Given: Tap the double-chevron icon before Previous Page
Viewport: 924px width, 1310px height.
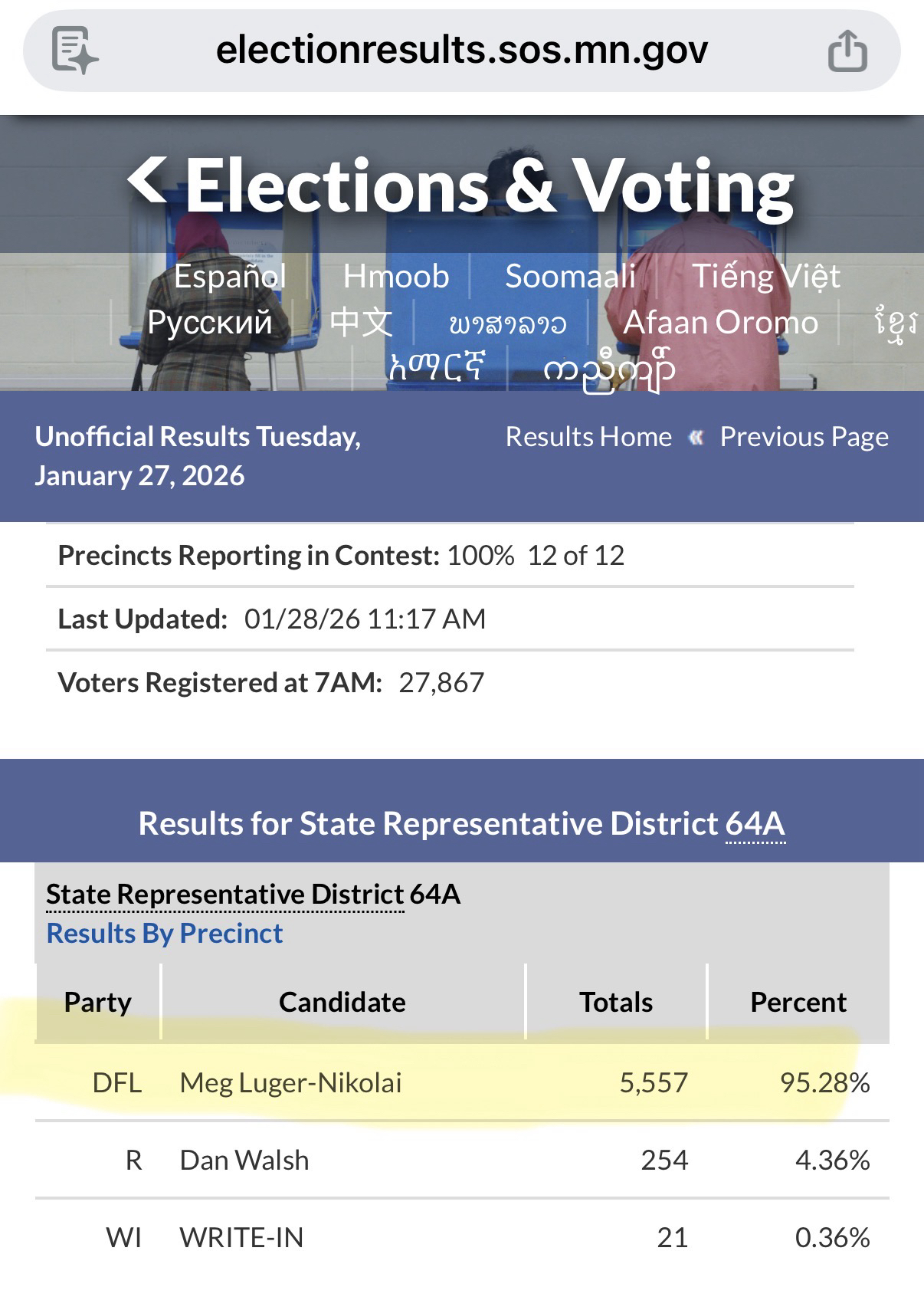Looking at the screenshot, I should (696, 437).
